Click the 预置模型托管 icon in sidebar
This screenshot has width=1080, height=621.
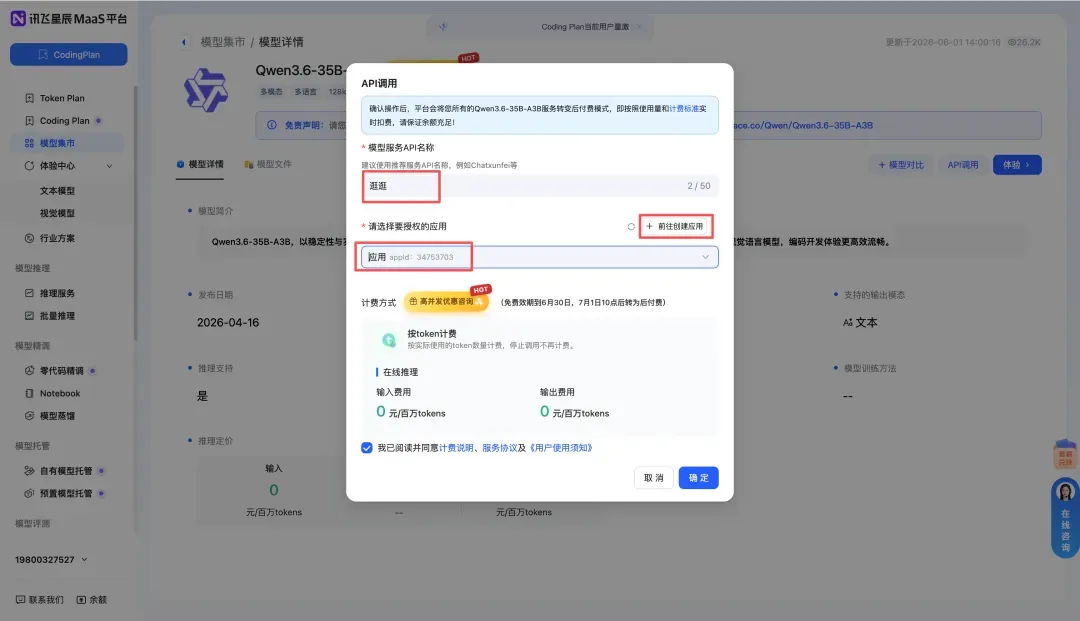(29, 494)
